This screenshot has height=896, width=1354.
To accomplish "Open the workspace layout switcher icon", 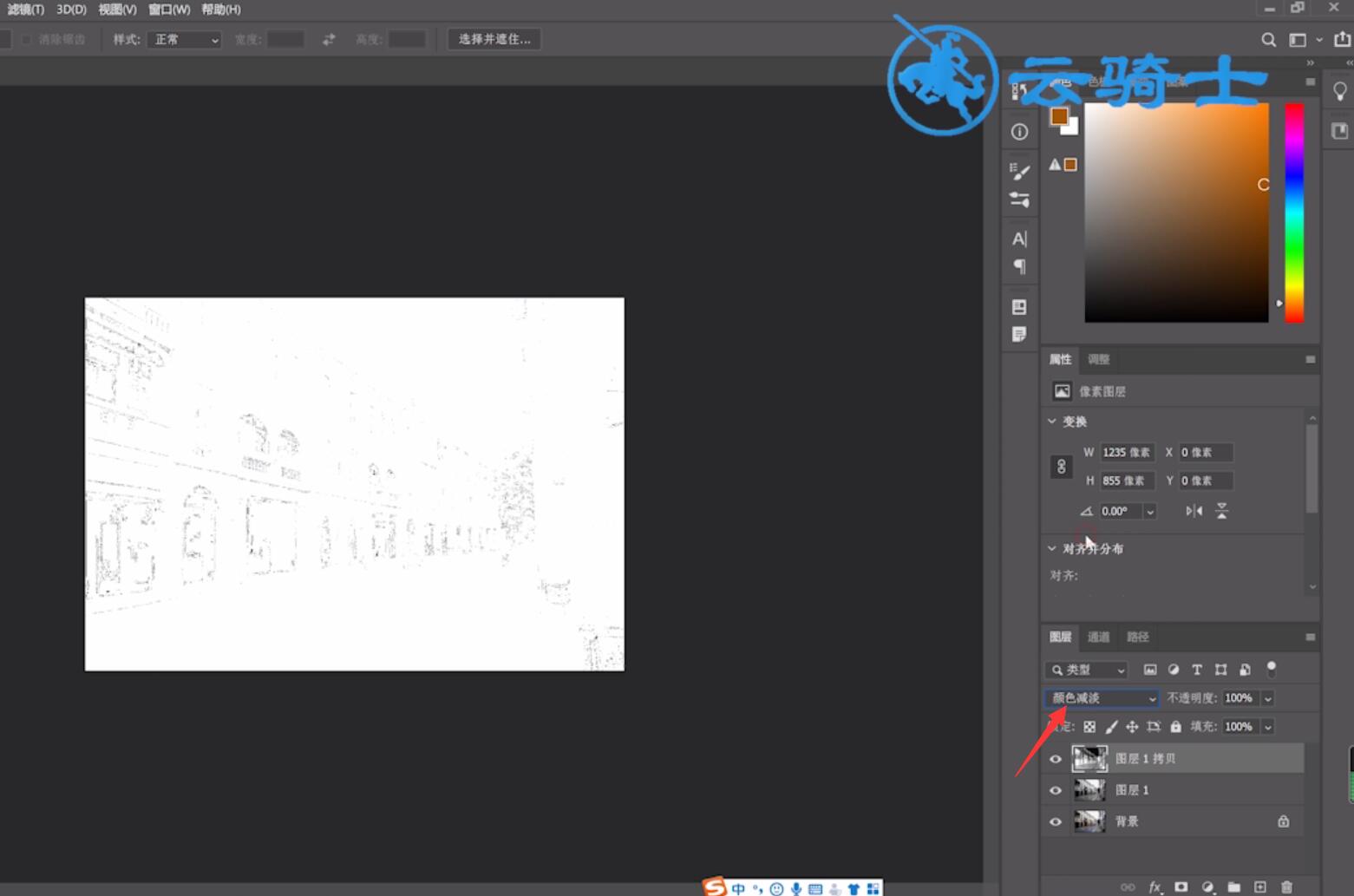I will tap(1298, 39).
